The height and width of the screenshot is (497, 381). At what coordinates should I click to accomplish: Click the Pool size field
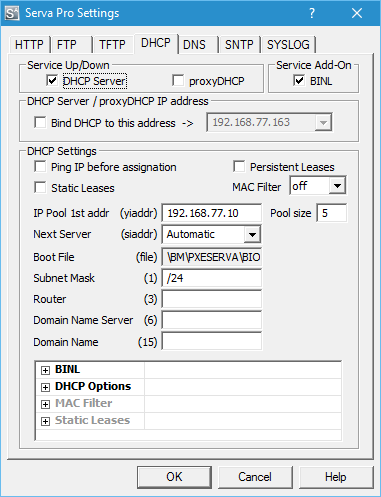(332, 213)
